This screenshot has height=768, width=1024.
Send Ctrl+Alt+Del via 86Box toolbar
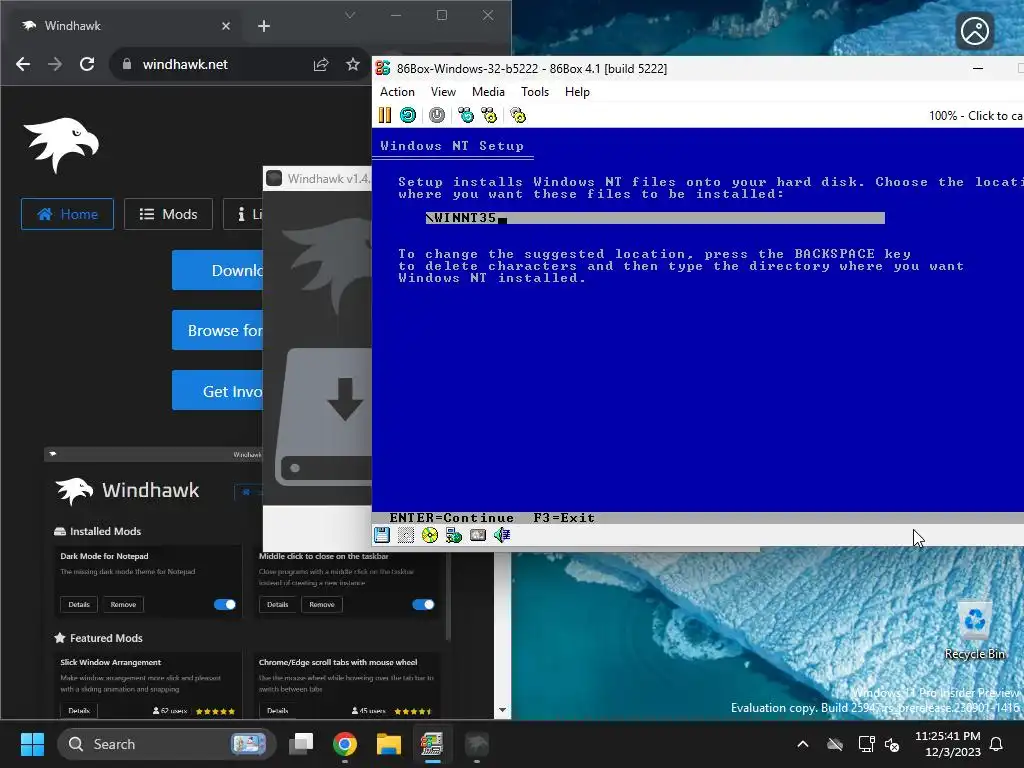pyautogui.click(x=466, y=116)
